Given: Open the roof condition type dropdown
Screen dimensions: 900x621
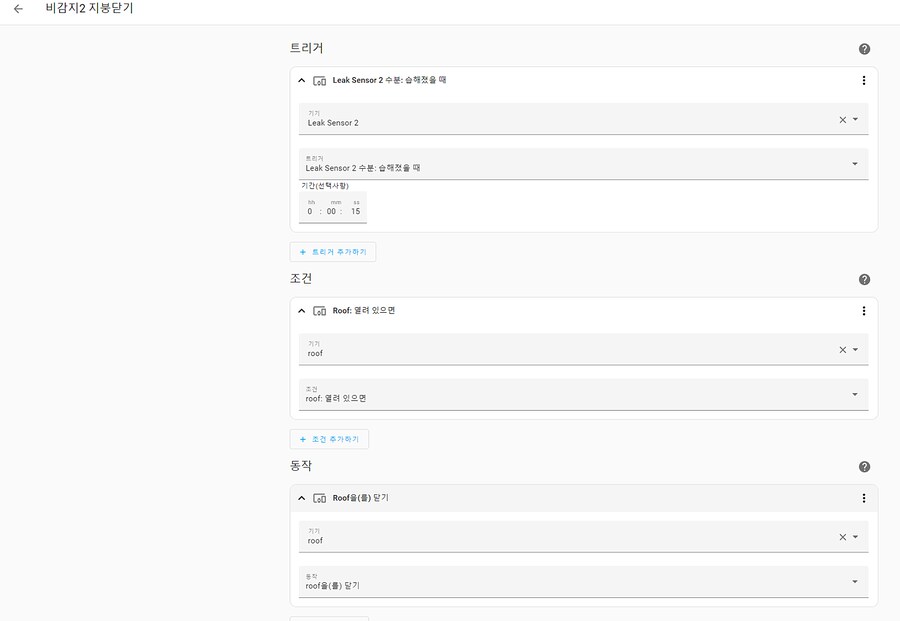Looking at the screenshot, I should click(x=855, y=394).
